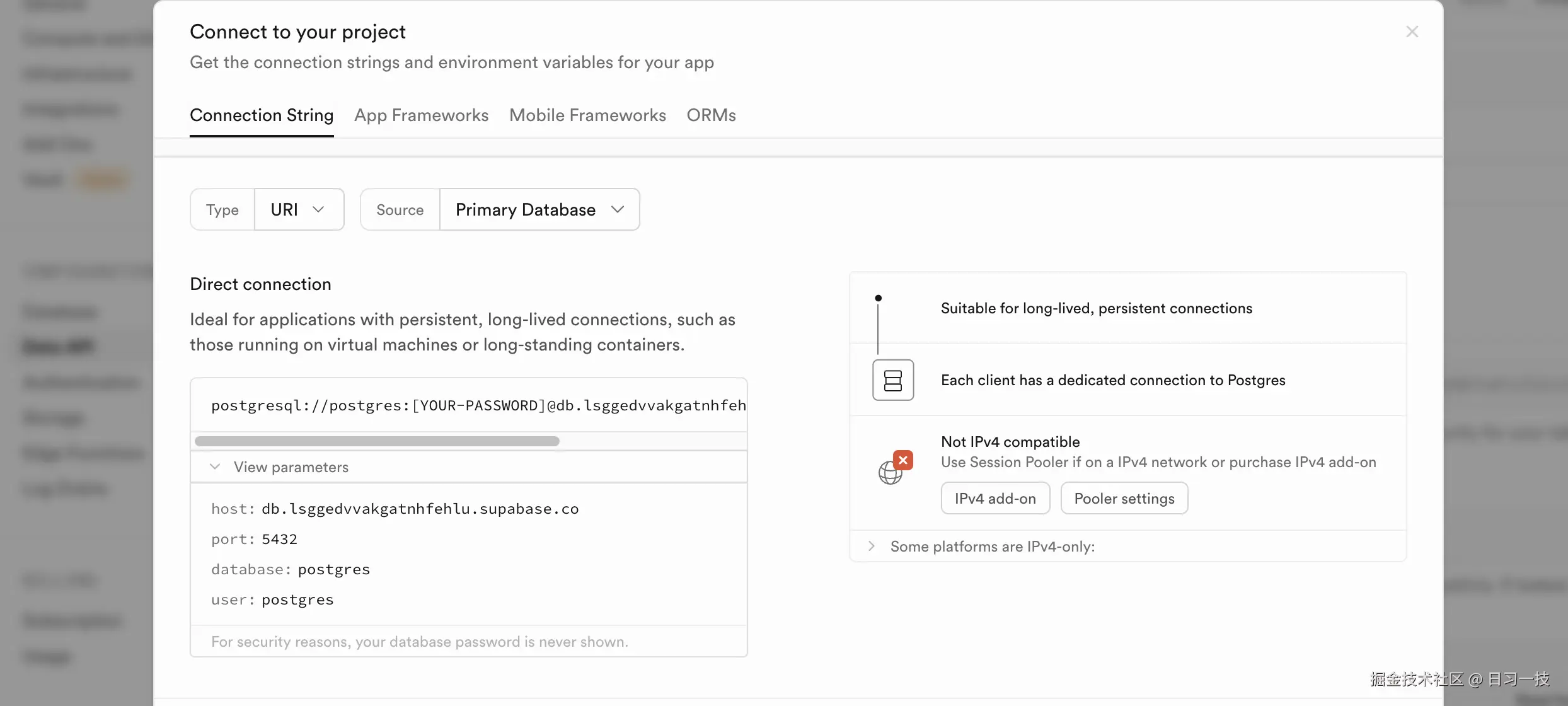This screenshot has width=1568, height=706.
Task: Click the dedicated connection database icon
Action: click(892, 380)
